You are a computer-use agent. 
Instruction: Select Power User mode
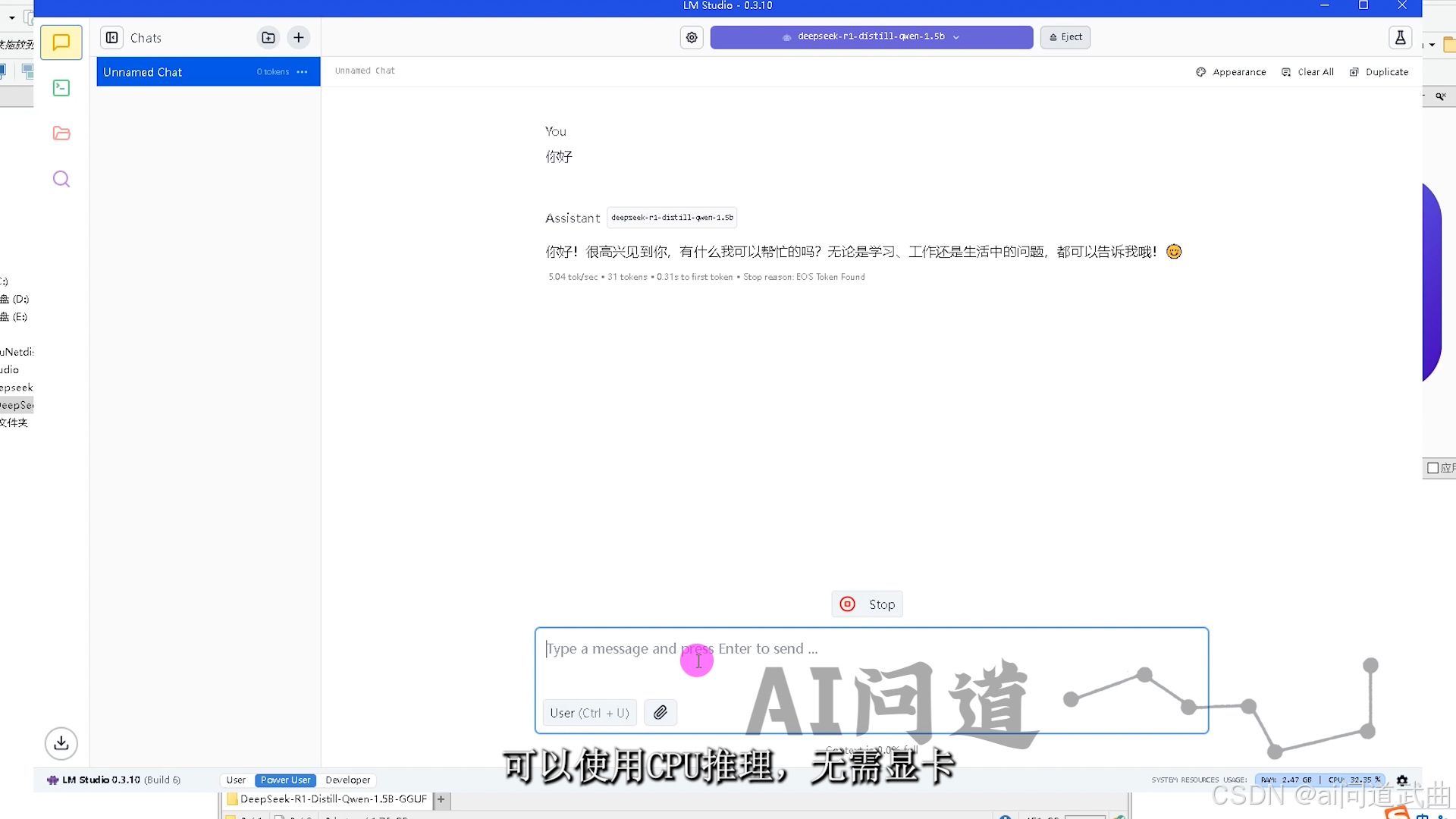(285, 780)
